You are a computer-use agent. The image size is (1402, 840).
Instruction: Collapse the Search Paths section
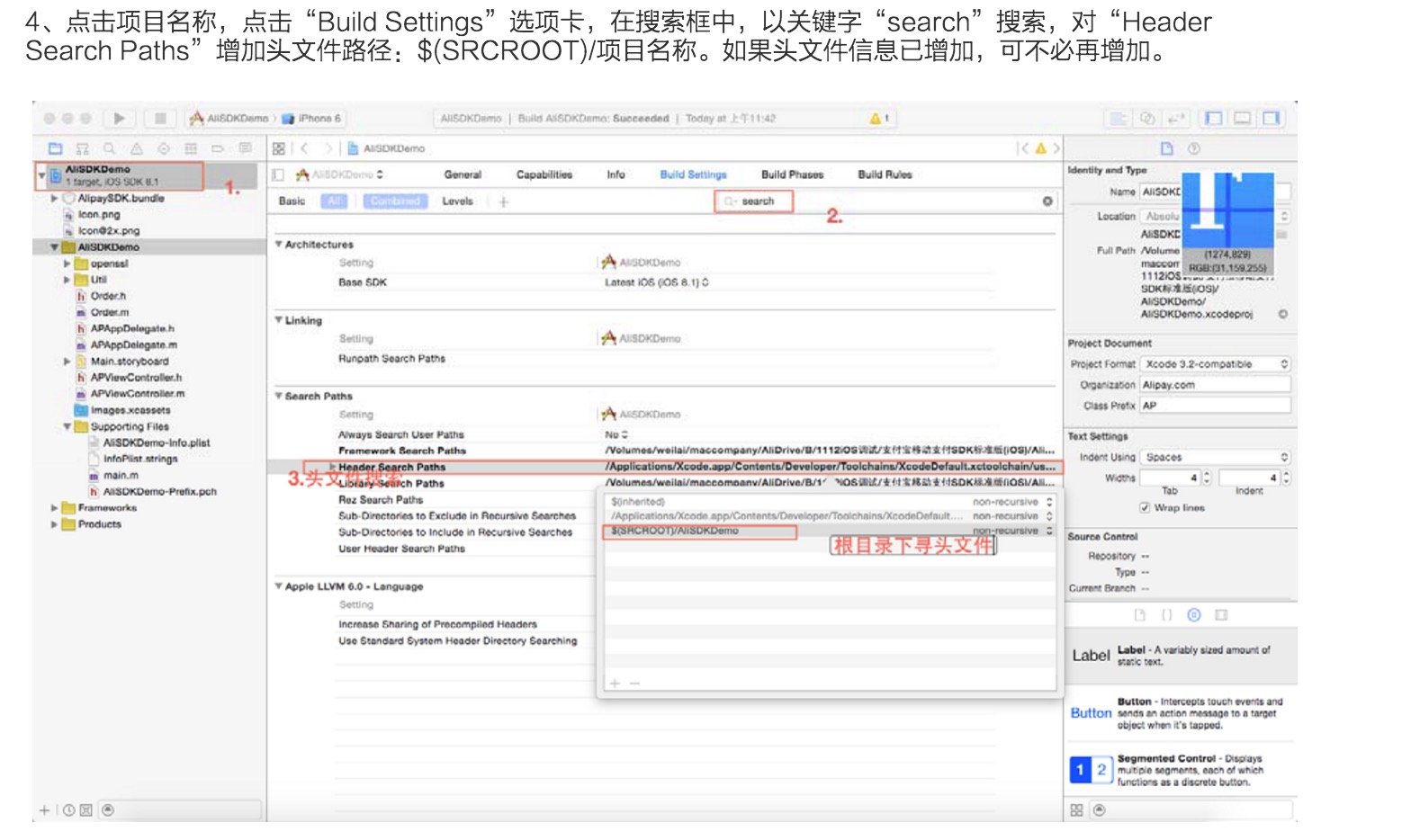pos(278,396)
